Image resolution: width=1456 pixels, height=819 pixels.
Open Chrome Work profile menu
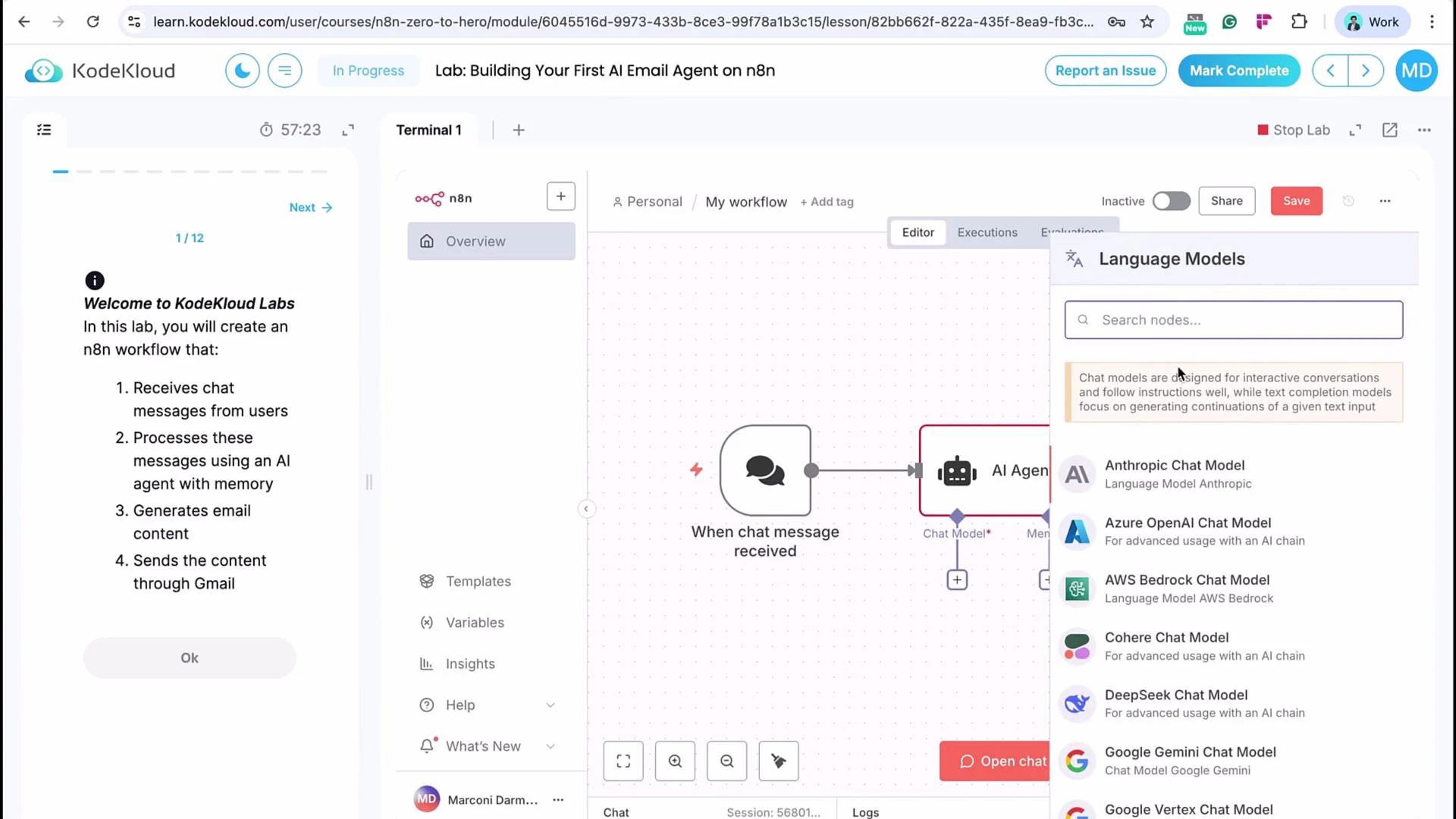click(1372, 22)
